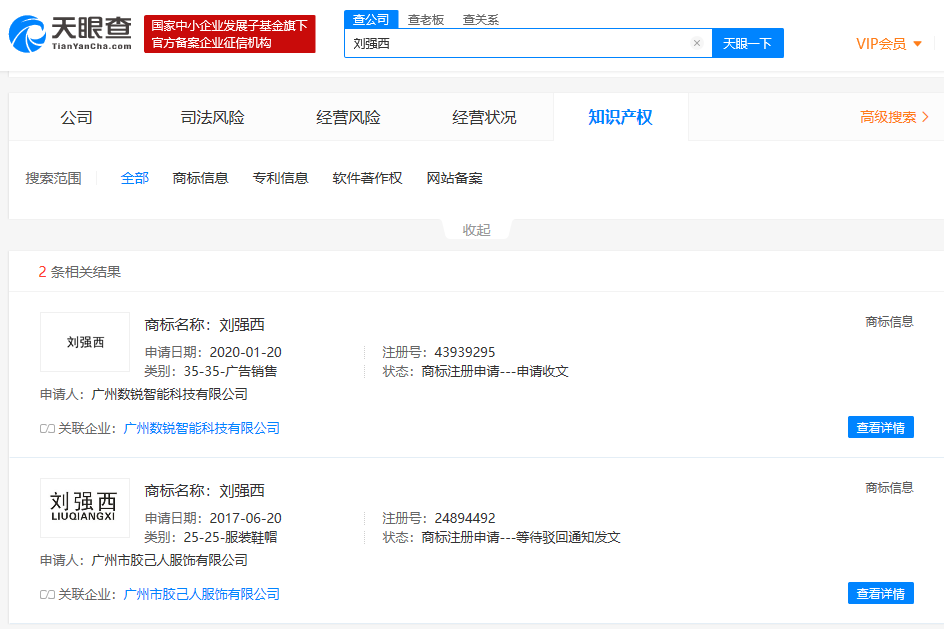The height and width of the screenshot is (629, 944).
Task: Click the link icon beside second related company
Action: pos(47,594)
